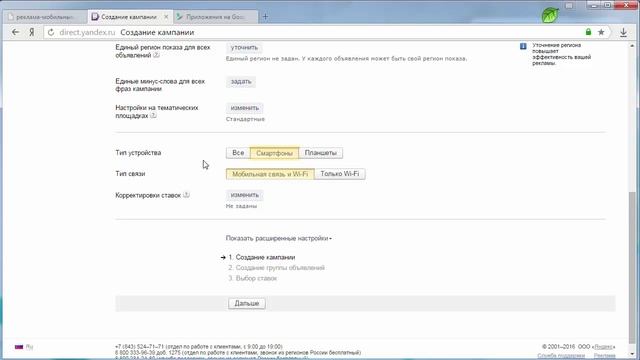The image size is (640, 360).
Task: Click the blue info icon beside region hint
Action: click(523, 46)
